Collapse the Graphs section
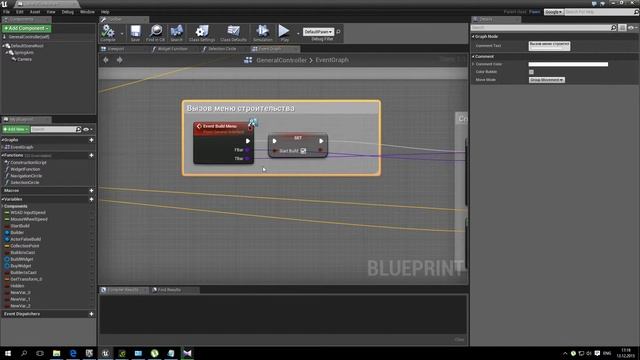This screenshot has height=360, width=640. pos(2,140)
